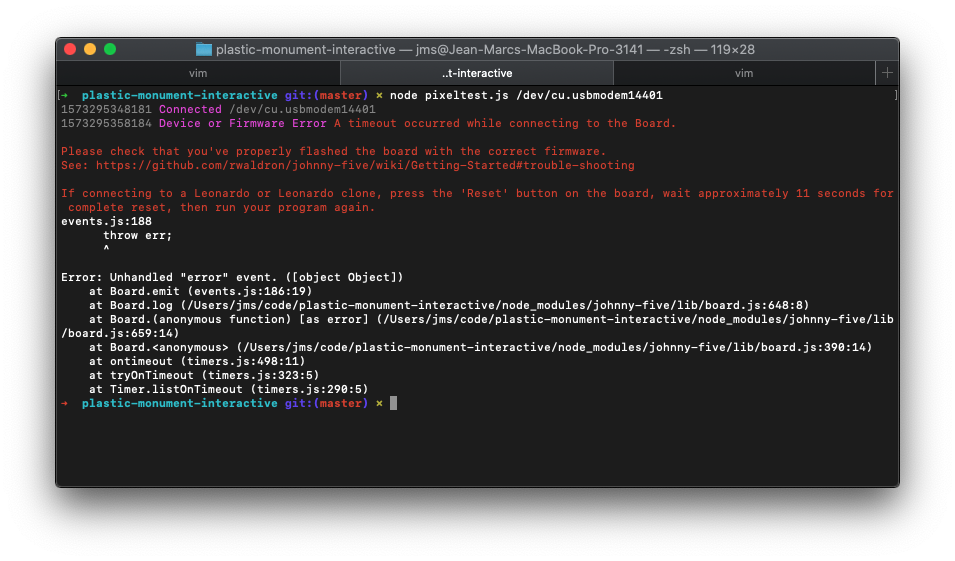Switch to the first vim tab
This screenshot has height=561, width=955.
coord(198,73)
